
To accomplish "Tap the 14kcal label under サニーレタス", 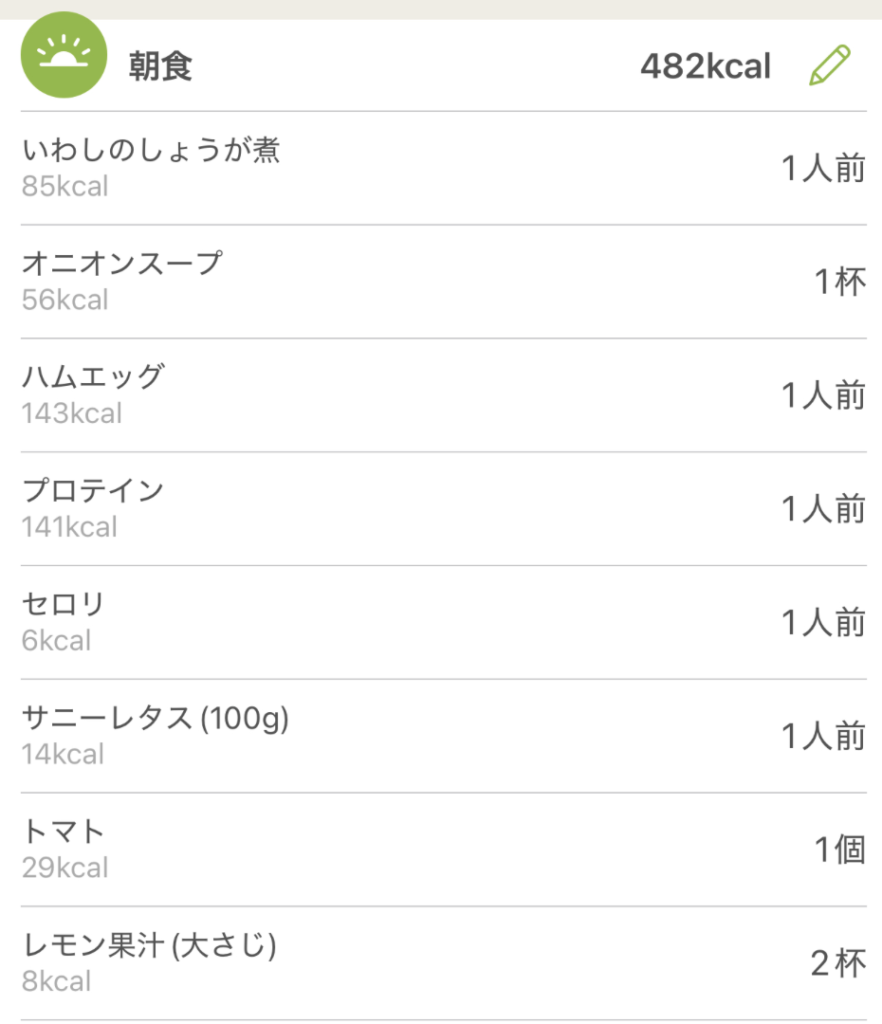I will point(63,754).
